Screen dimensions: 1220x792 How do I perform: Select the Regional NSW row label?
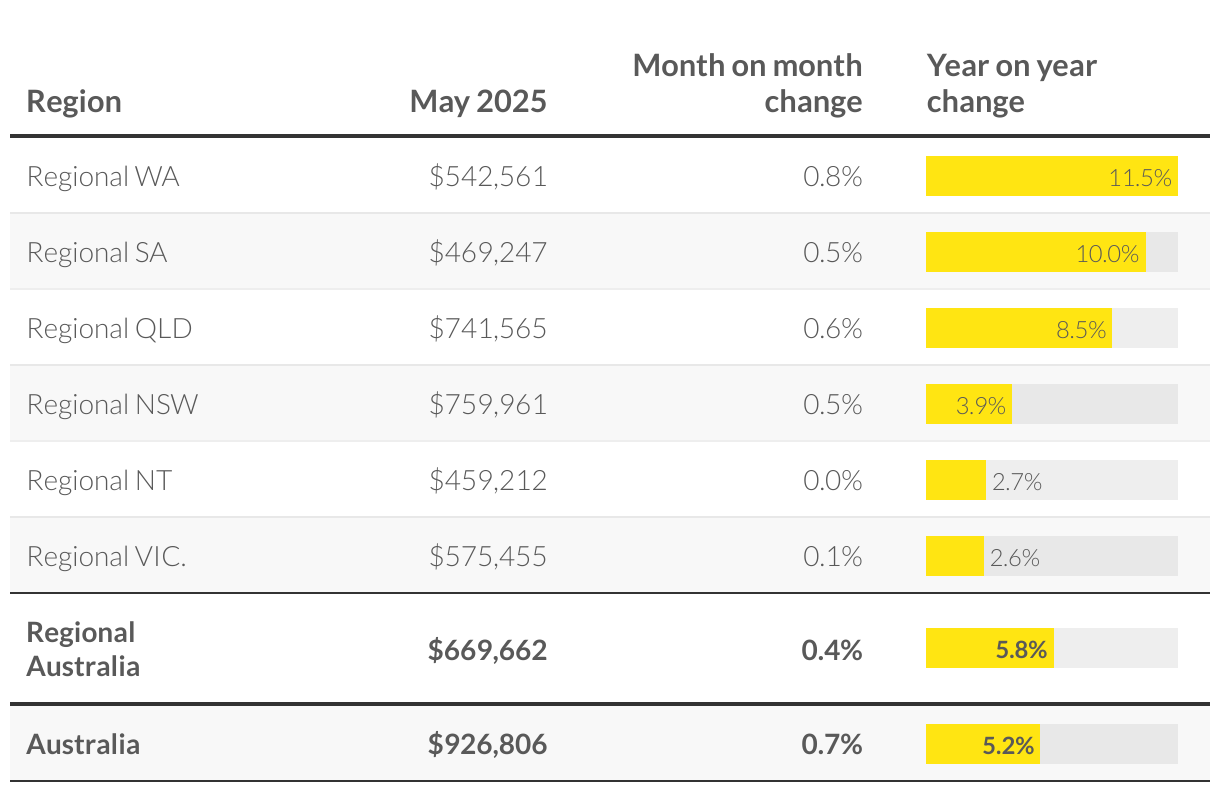(112, 405)
